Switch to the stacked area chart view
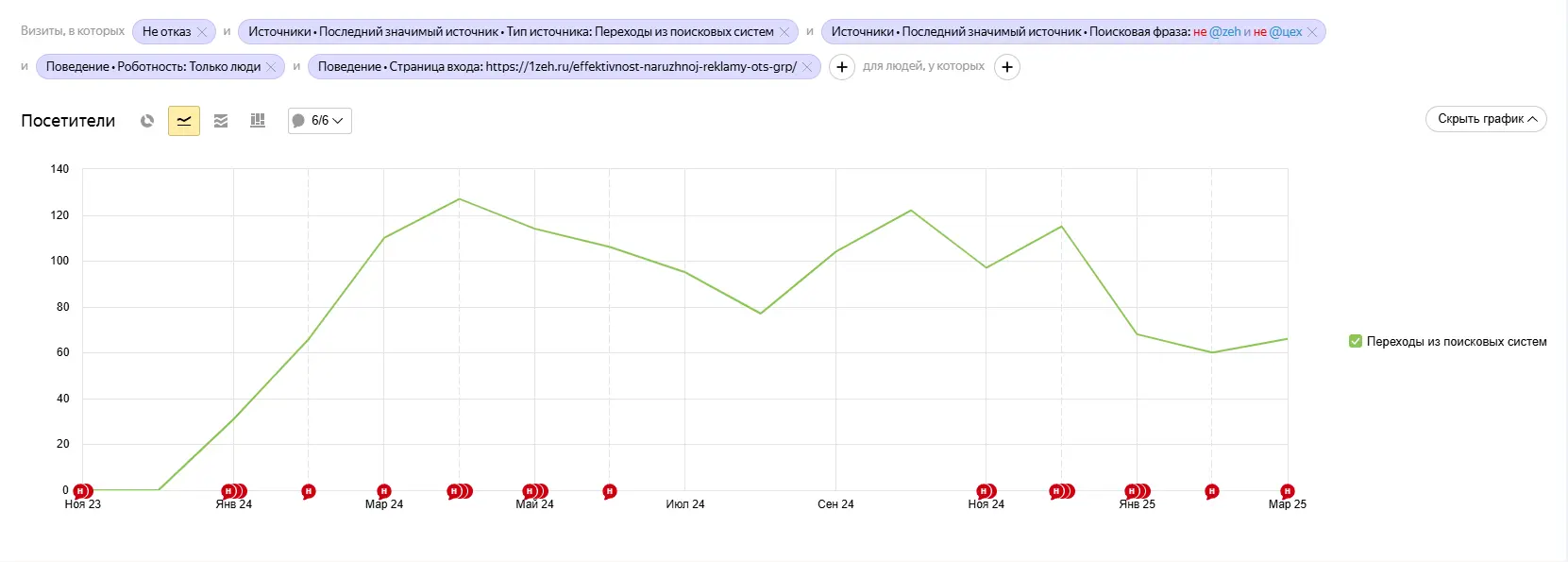This screenshot has width=1568, height=562. coord(221,121)
